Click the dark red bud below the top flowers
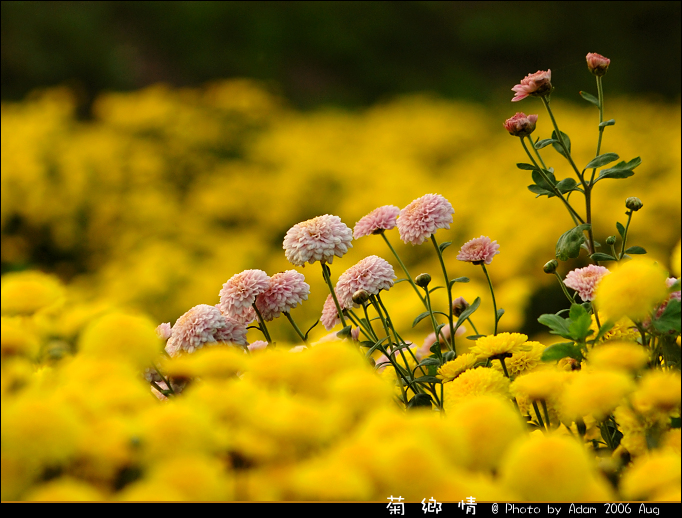 pyautogui.click(x=519, y=124)
